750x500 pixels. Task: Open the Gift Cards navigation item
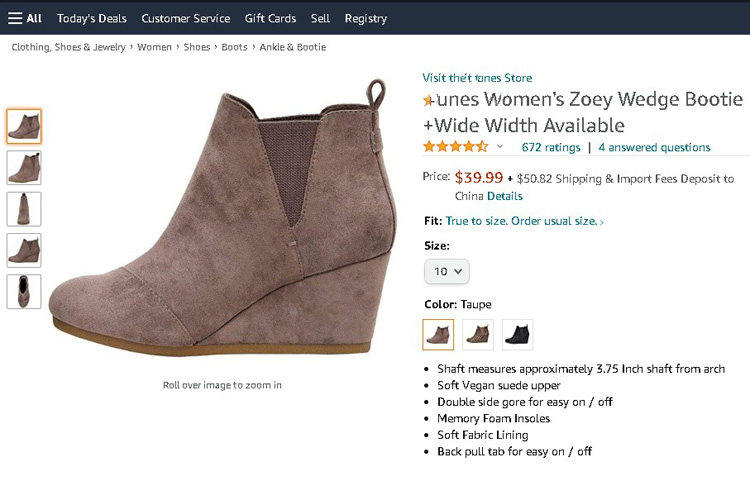coord(270,18)
